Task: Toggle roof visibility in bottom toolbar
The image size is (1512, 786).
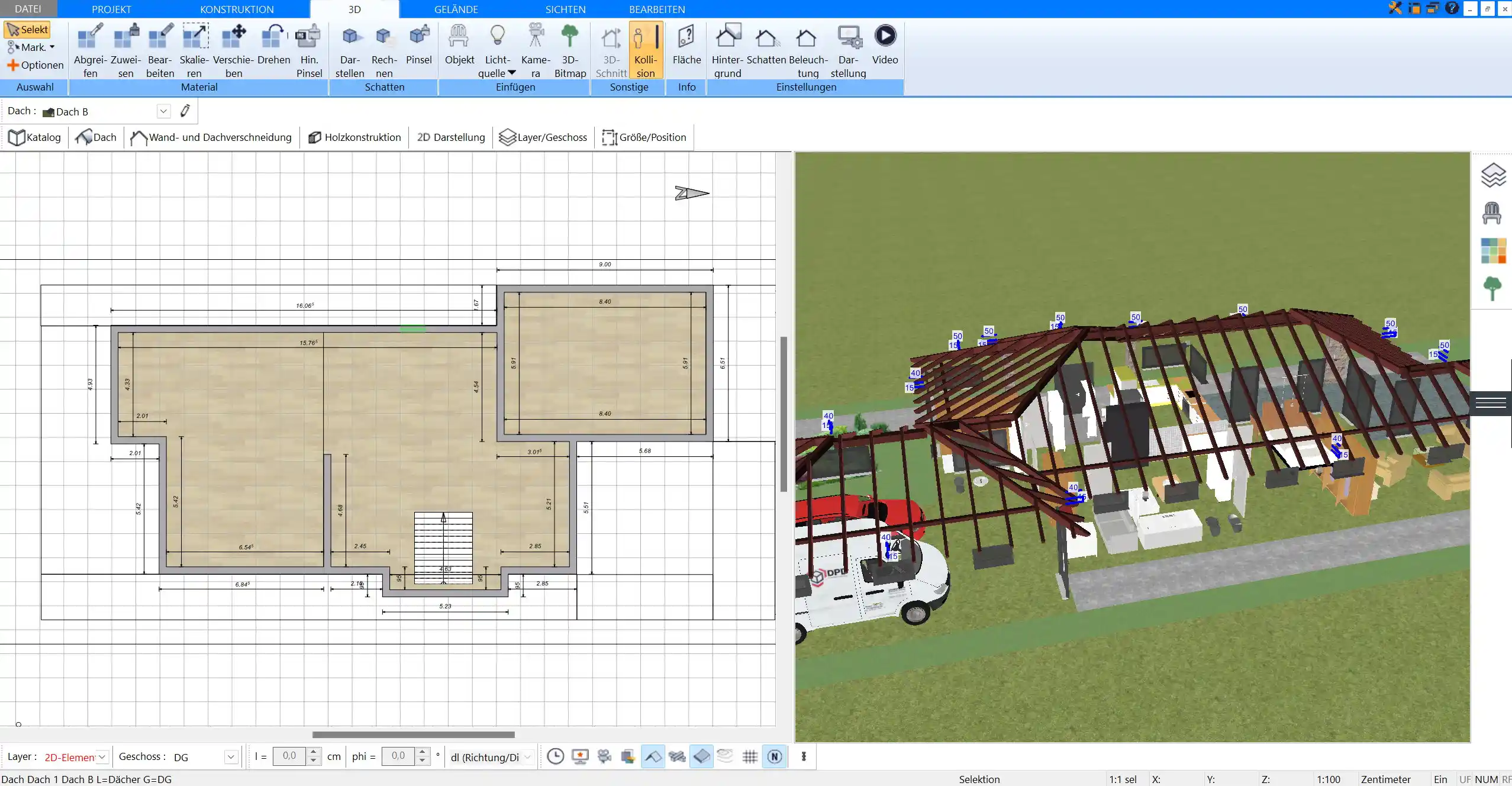Action: [x=653, y=756]
